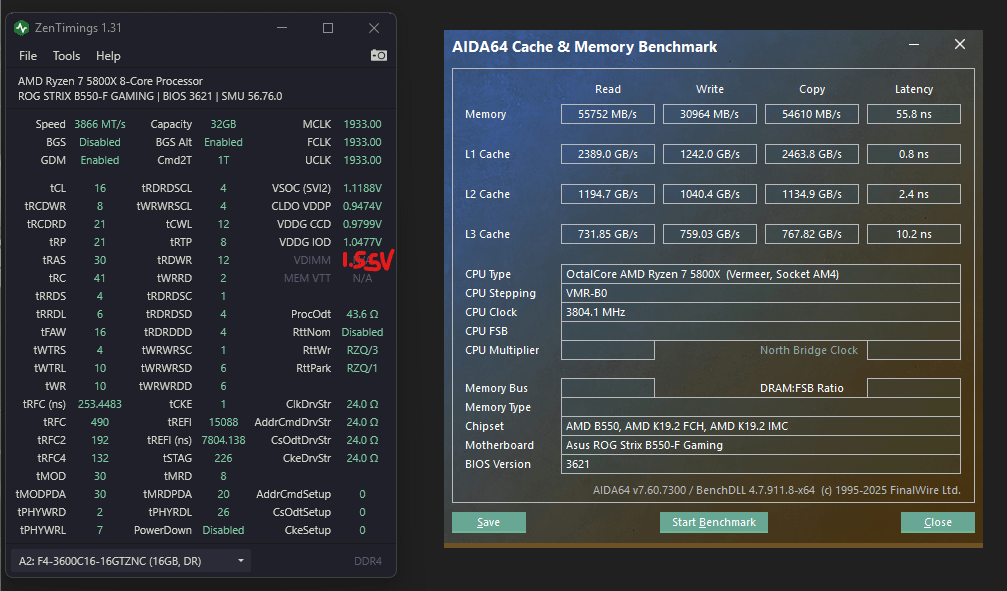Click the AIDA64 version footer text
The width and height of the screenshot is (1007, 591).
click(x=776, y=490)
